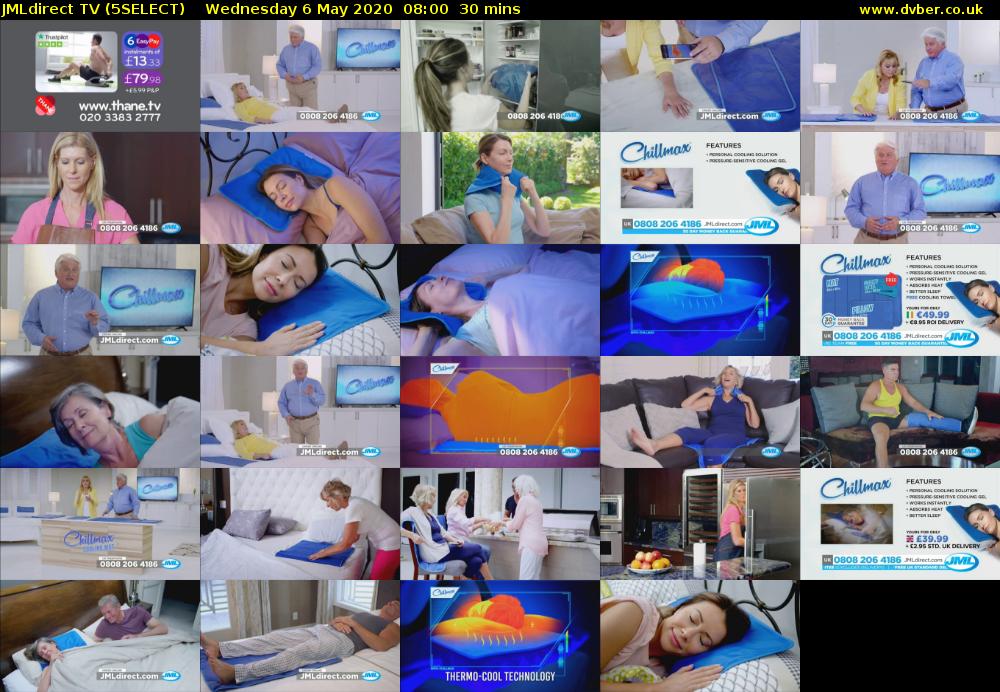Open the kitchen thumbnail with fruit bowl
Image resolution: width=1000 pixels, height=692 pixels.
click(700, 524)
